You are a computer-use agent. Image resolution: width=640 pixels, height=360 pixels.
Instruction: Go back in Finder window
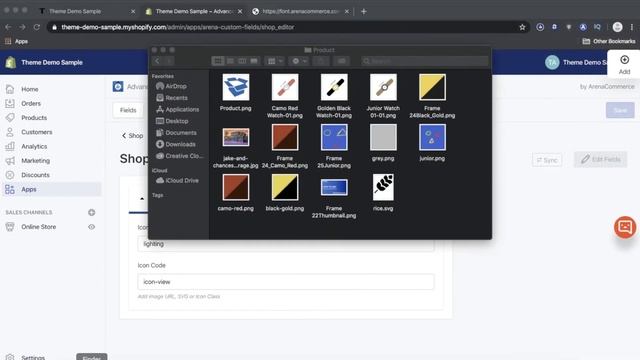coord(157,61)
